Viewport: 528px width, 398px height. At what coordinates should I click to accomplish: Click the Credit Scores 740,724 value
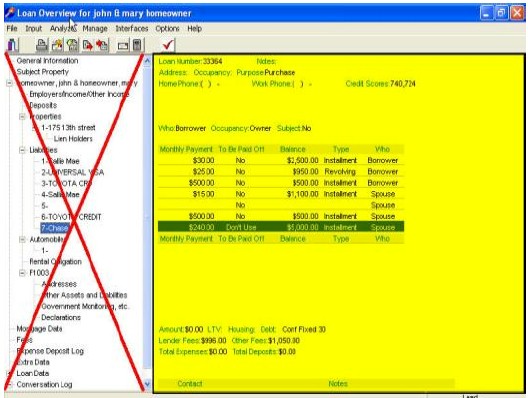click(x=402, y=84)
